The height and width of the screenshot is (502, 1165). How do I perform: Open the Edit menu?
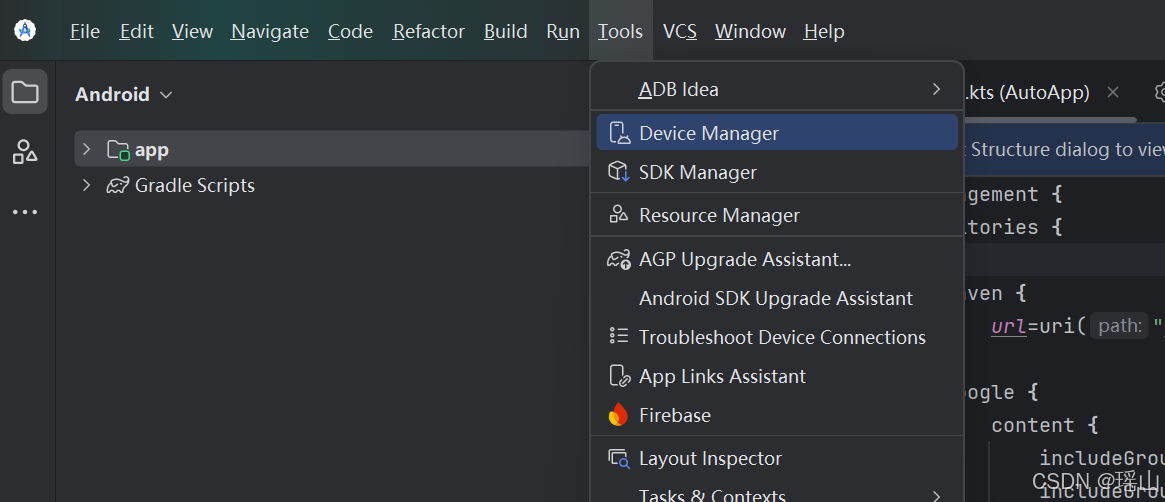pos(137,31)
